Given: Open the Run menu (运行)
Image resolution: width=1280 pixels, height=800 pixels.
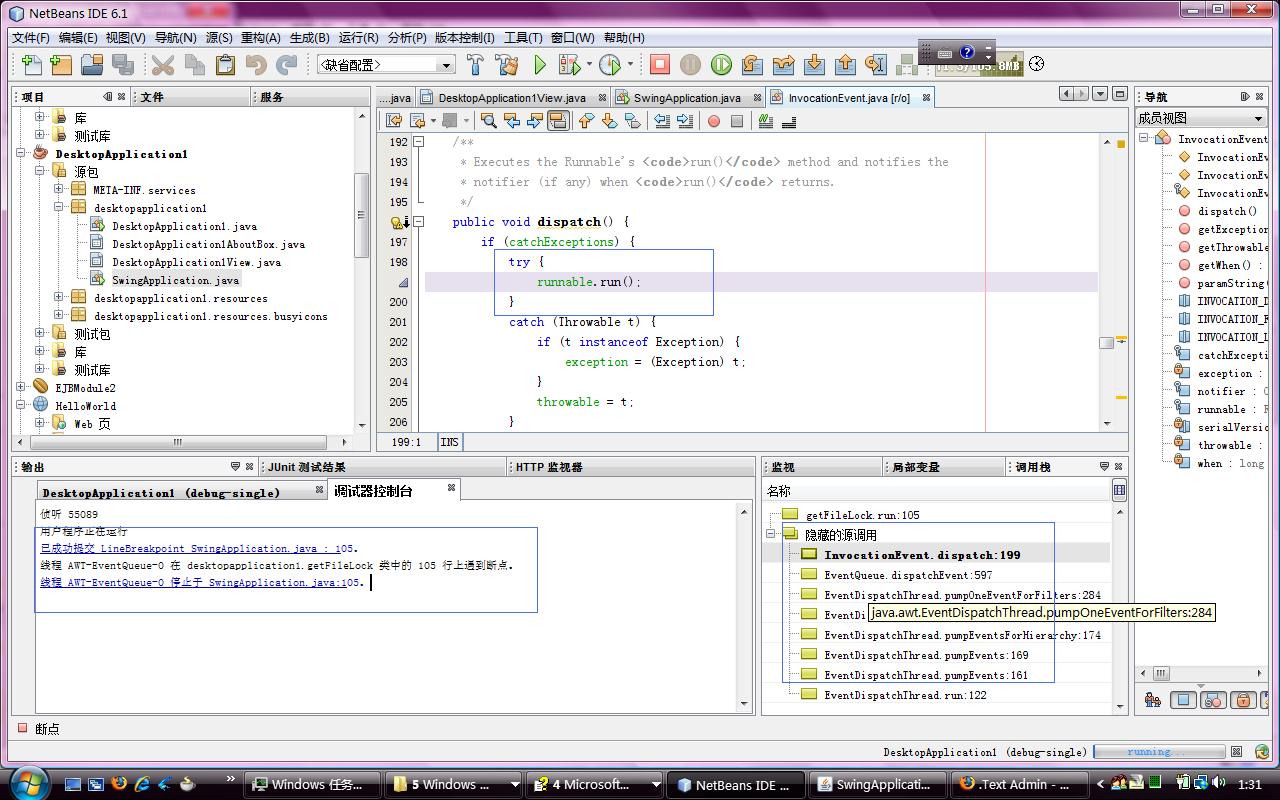Looking at the screenshot, I should coord(358,38).
